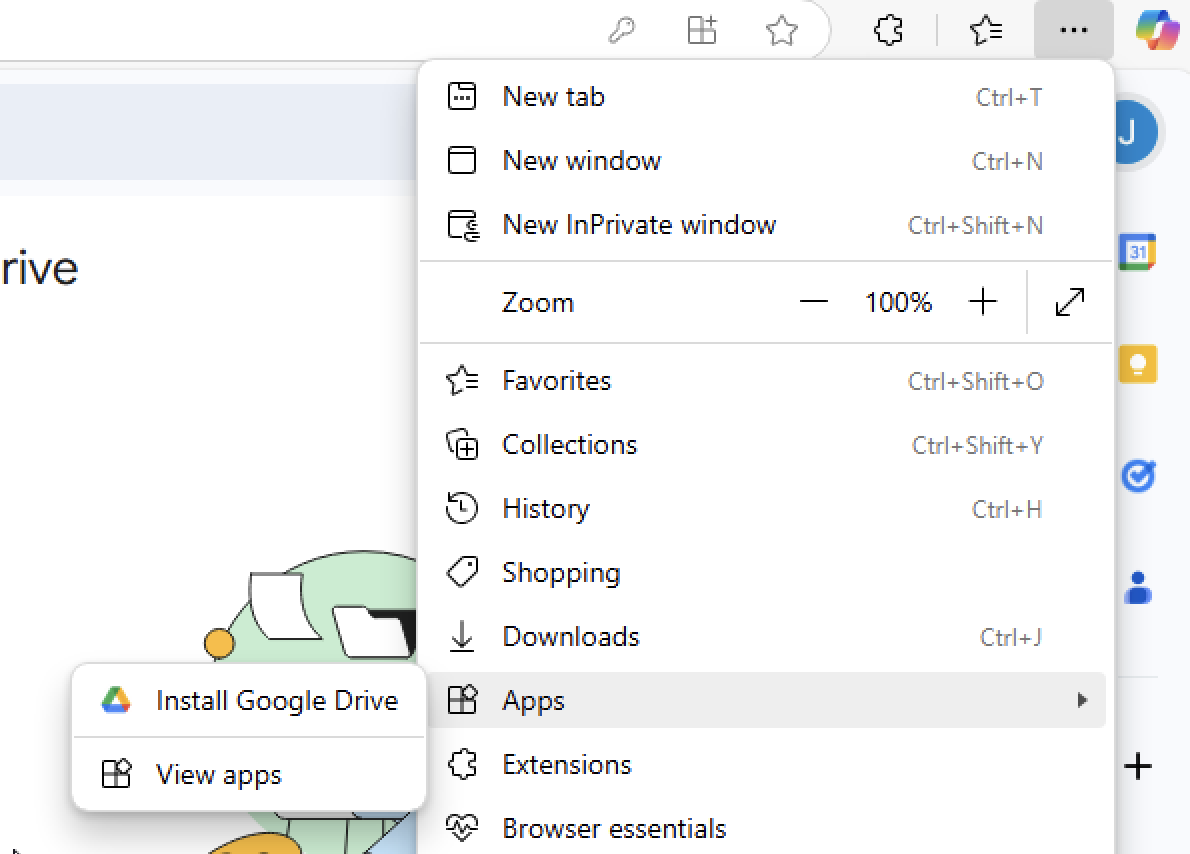This screenshot has height=854, width=1190.
Task: Decrease zoom with the minus button
Action: tap(814, 302)
